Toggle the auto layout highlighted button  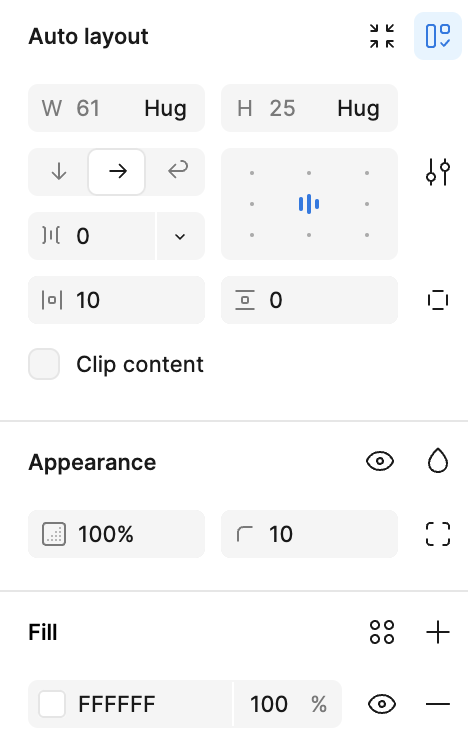438,36
